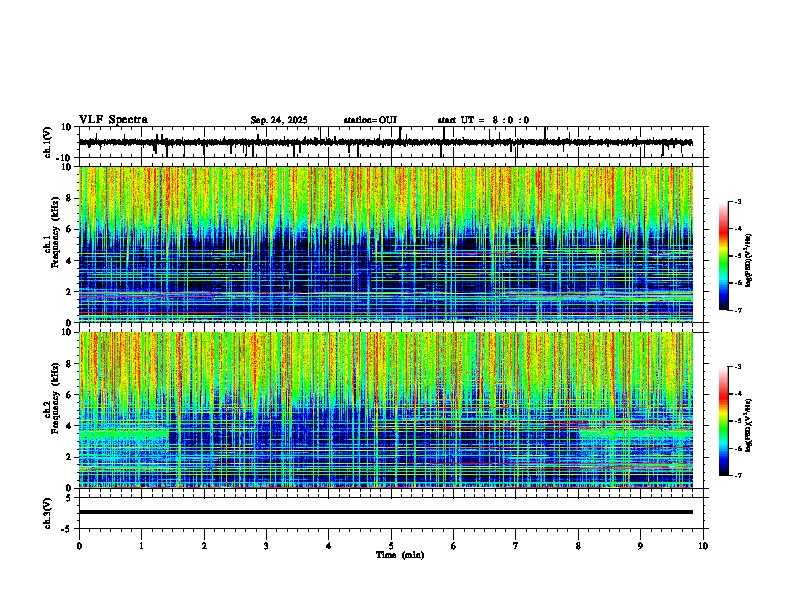Click the ch.2 colorbar units label log(PSD)

[749, 425]
